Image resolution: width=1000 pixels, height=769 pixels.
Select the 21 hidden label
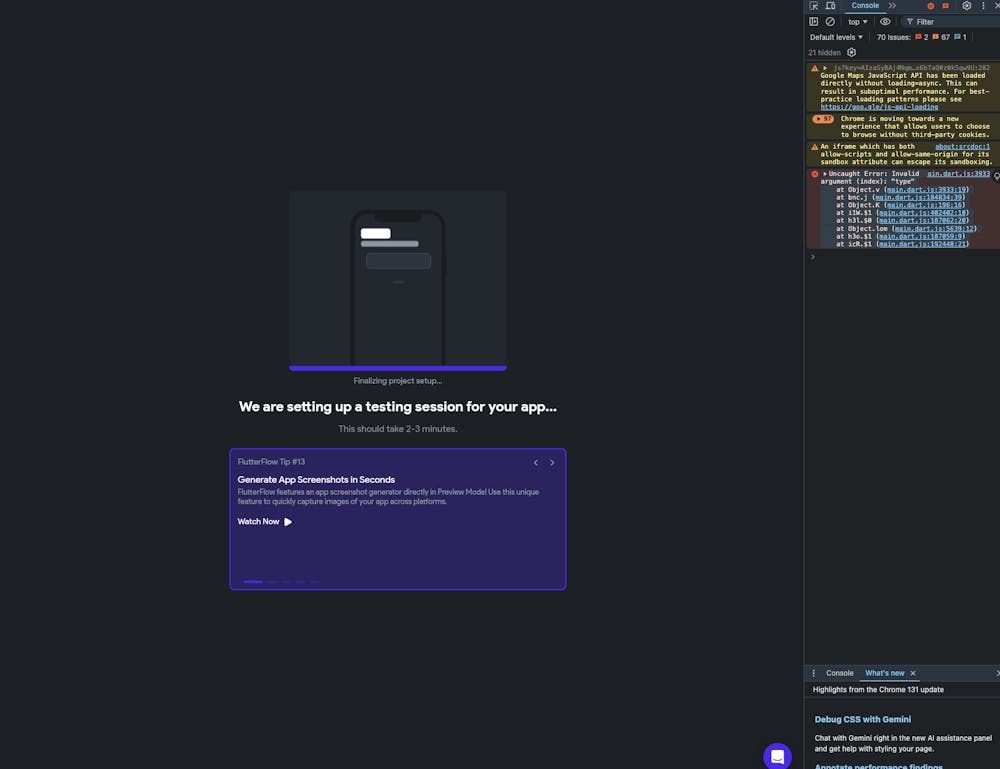[824, 53]
